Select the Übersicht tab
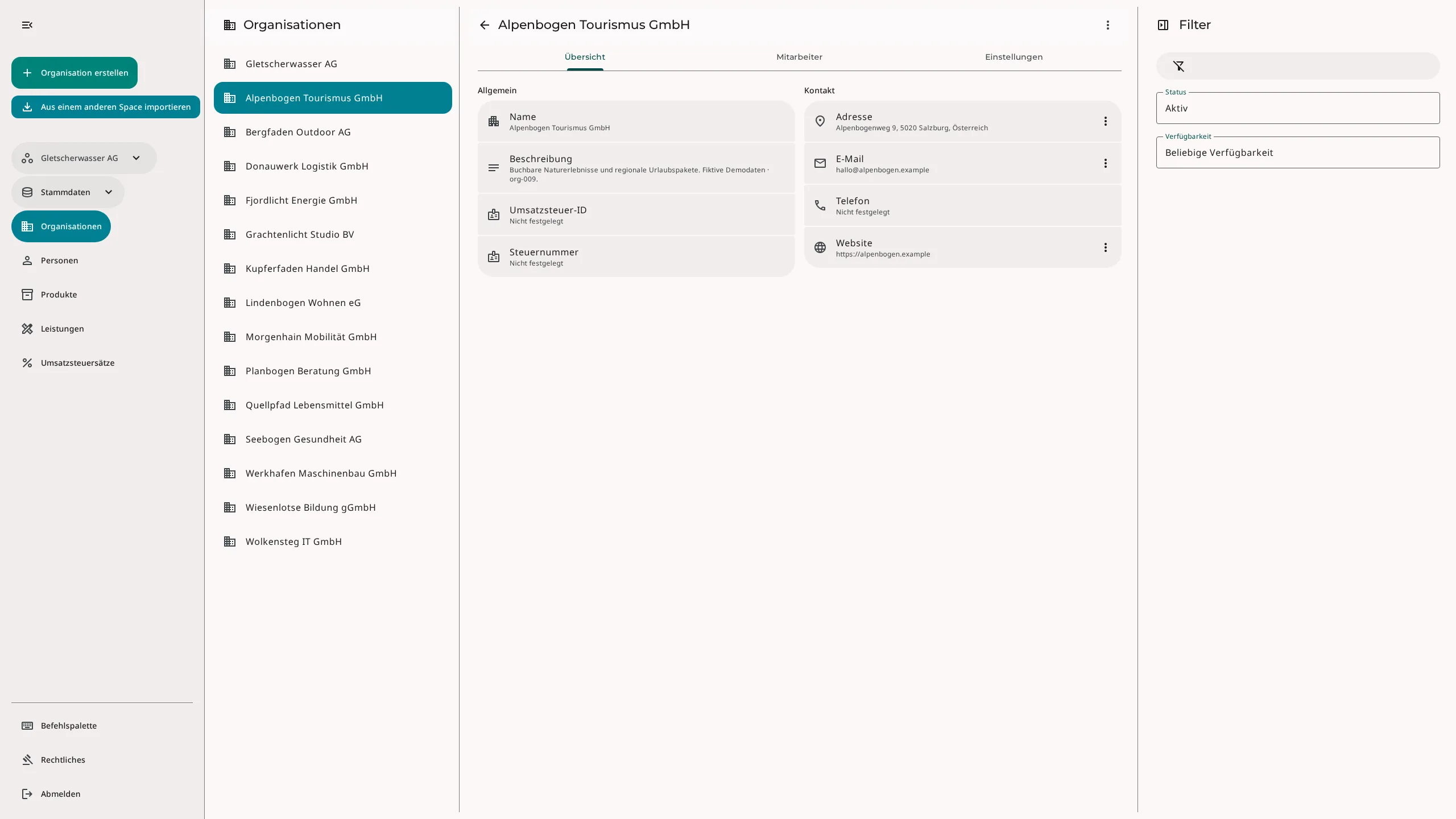This screenshot has height=819, width=1456. (585, 57)
